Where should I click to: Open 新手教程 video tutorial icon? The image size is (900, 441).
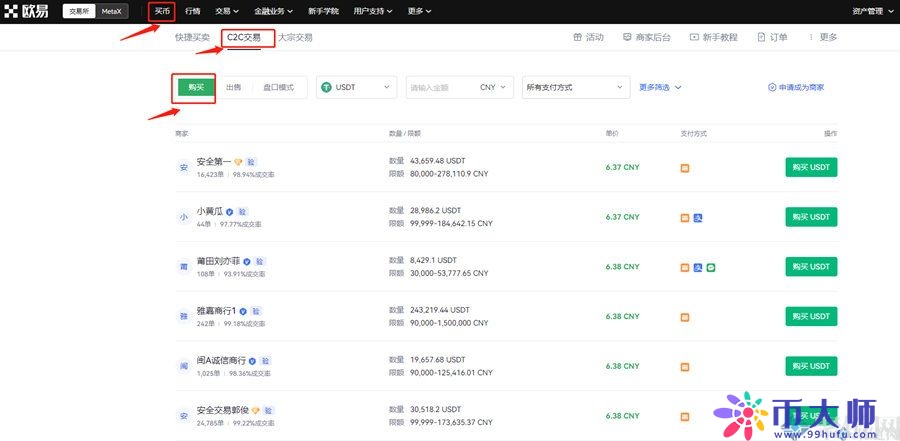[x=693, y=37]
